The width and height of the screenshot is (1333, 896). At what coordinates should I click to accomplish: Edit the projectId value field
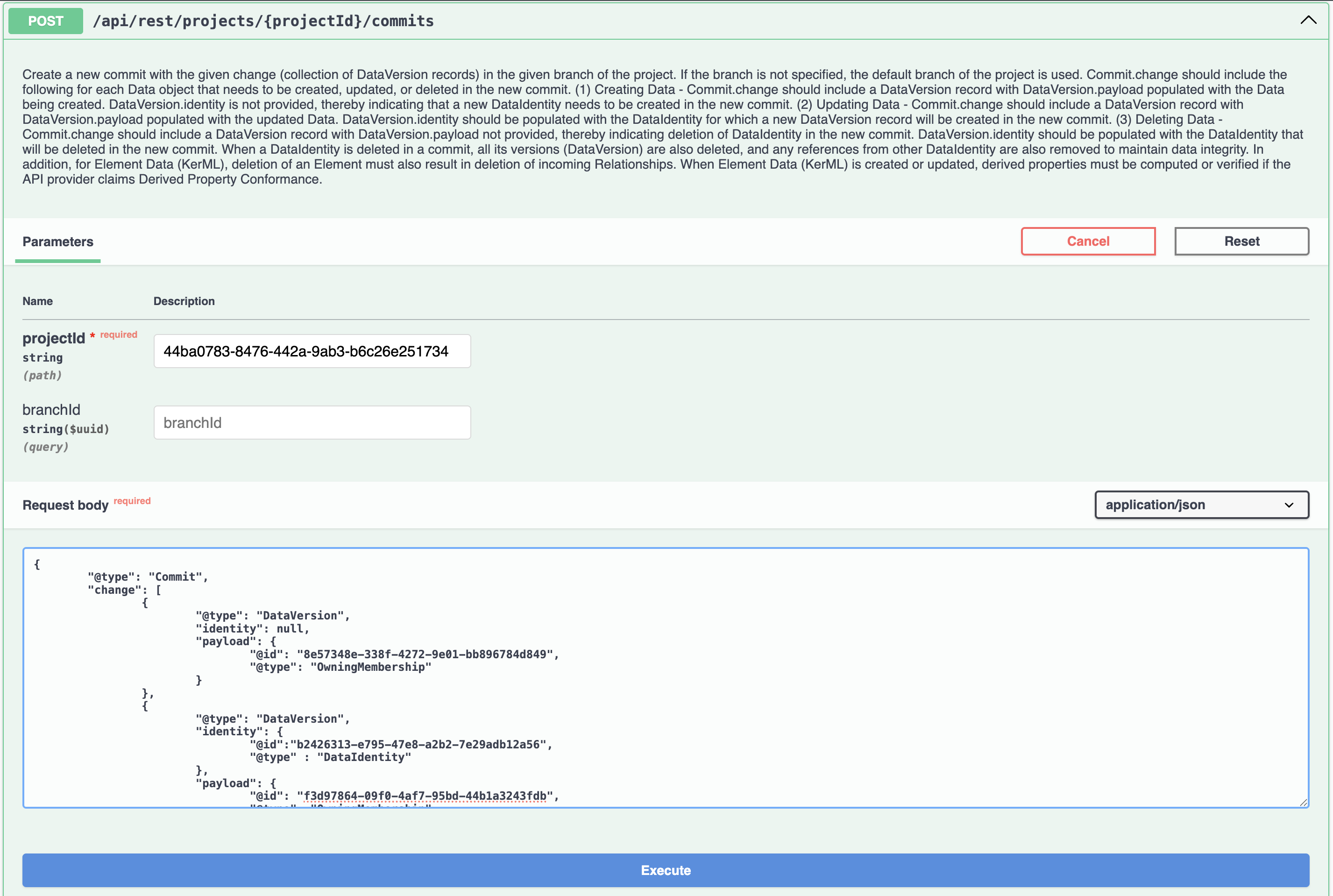point(312,351)
